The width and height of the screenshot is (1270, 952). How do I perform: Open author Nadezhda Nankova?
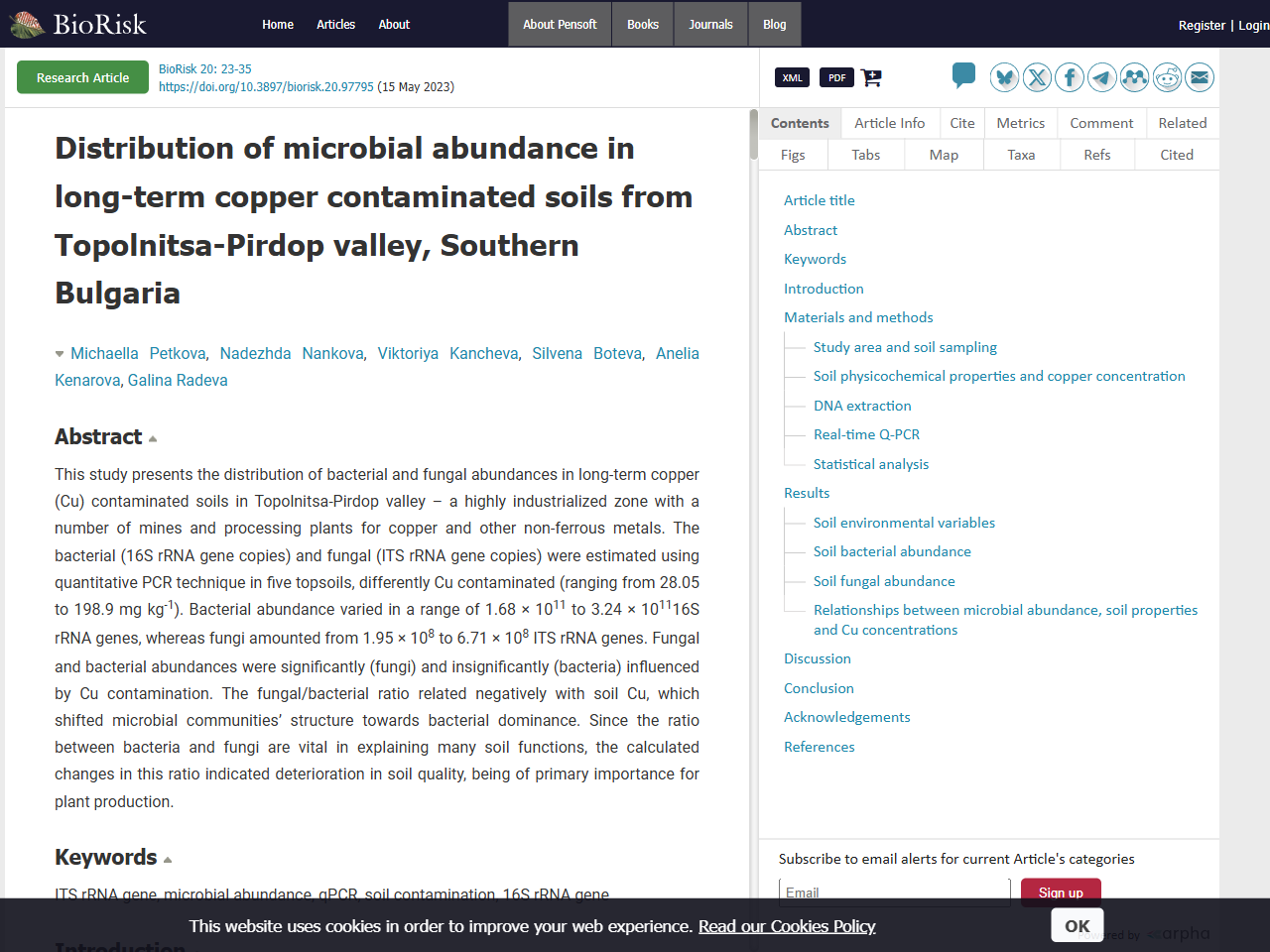click(292, 353)
